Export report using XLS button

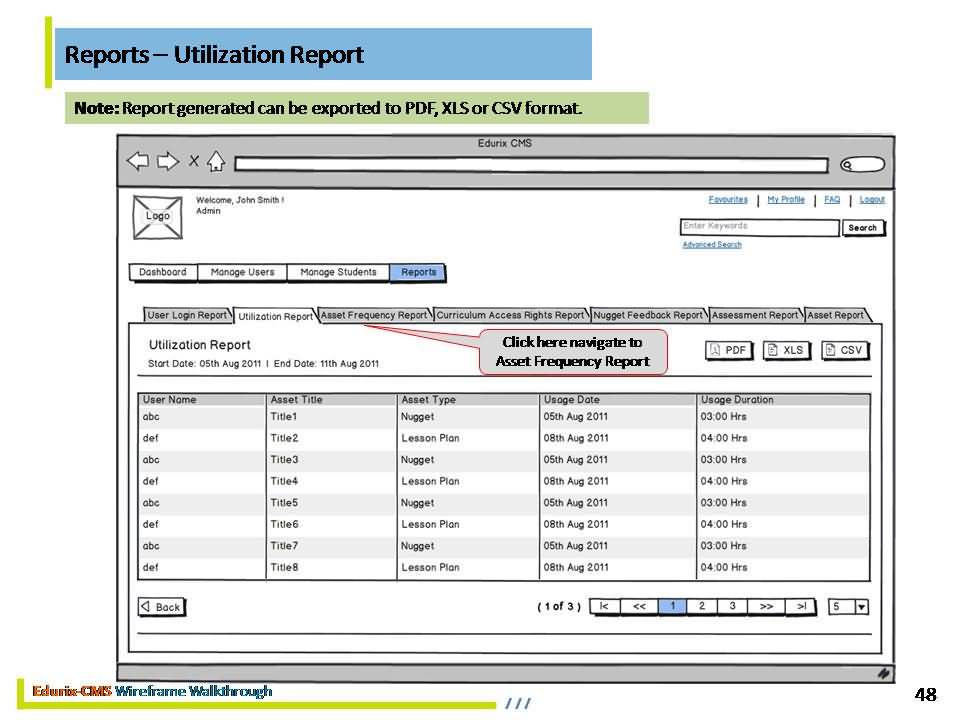pyautogui.click(x=786, y=350)
